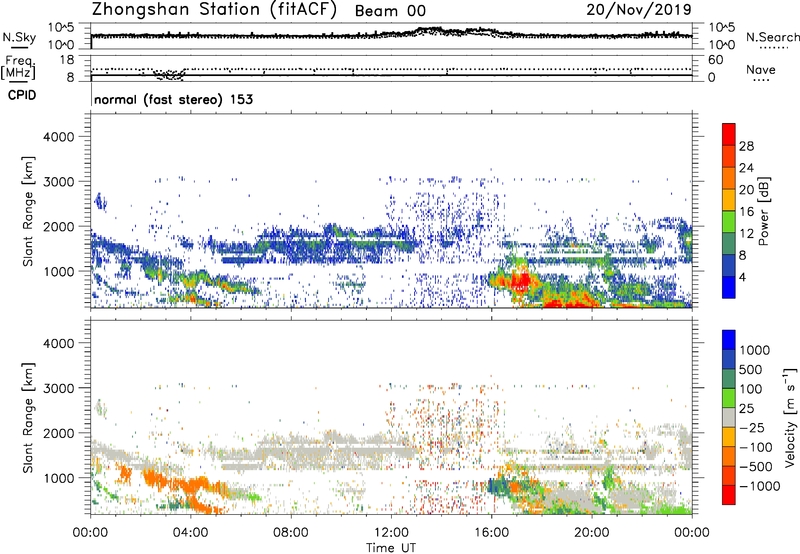Select the 18 tick on frequency axis
The height and width of the screenshot is (554, 800).
click(x=67, y=60)
